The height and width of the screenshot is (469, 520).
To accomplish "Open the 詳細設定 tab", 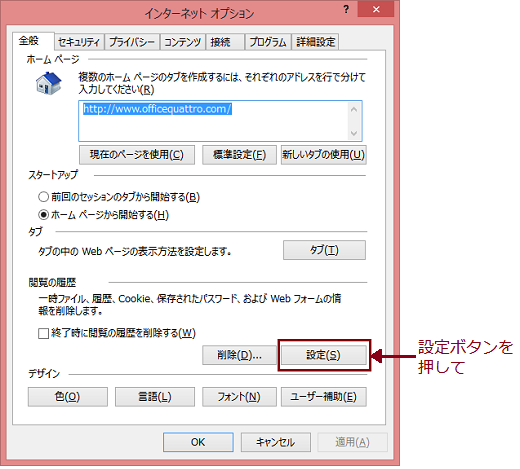I will (x=316, y=42).
